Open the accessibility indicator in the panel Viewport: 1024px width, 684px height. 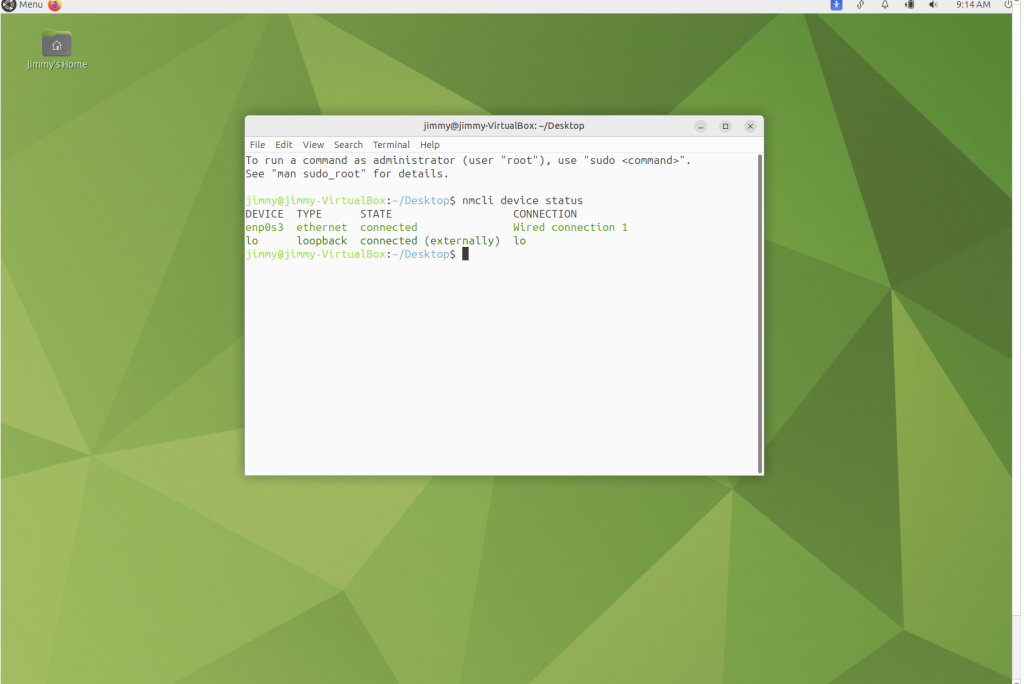836,5
